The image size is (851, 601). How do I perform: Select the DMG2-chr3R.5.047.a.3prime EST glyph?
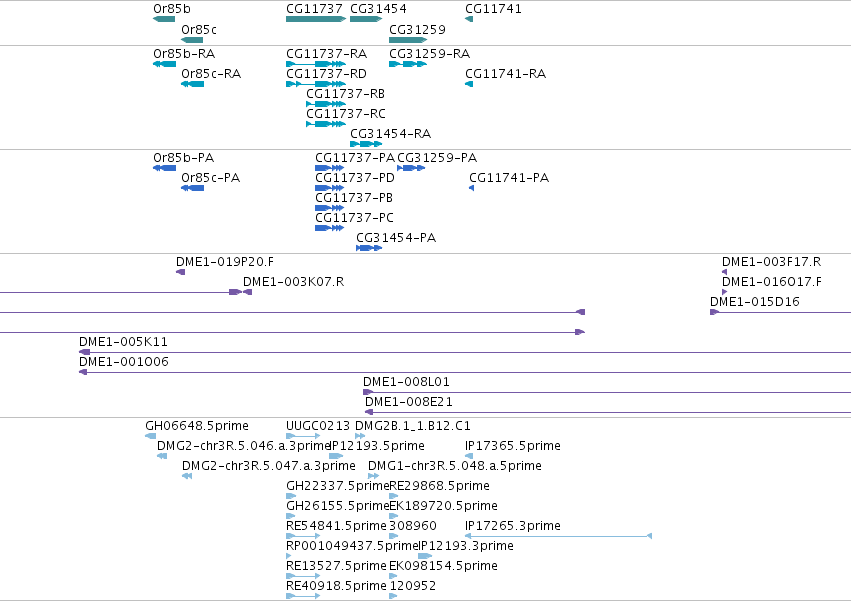click(x=187, y=477)
